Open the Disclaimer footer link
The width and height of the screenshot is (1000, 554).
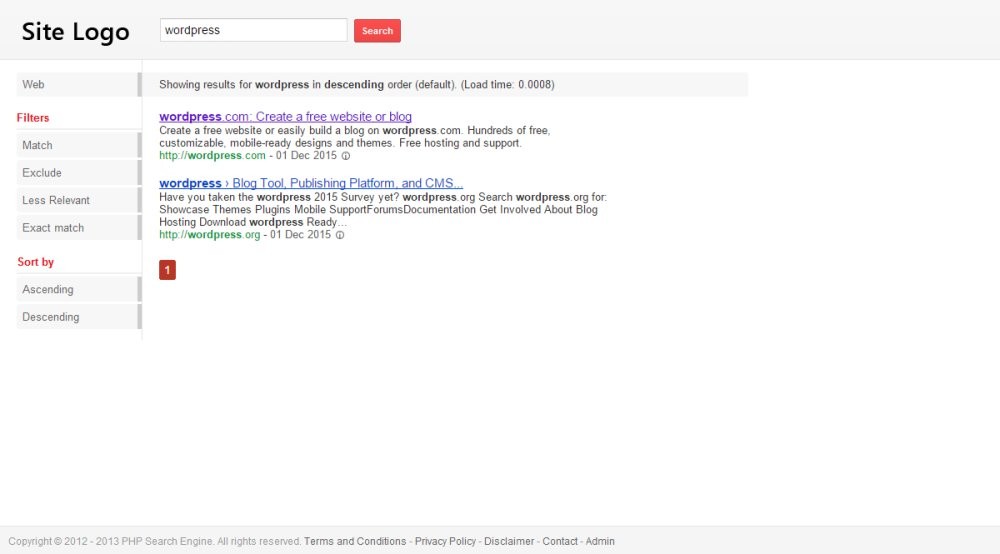[x=509, y=541]
